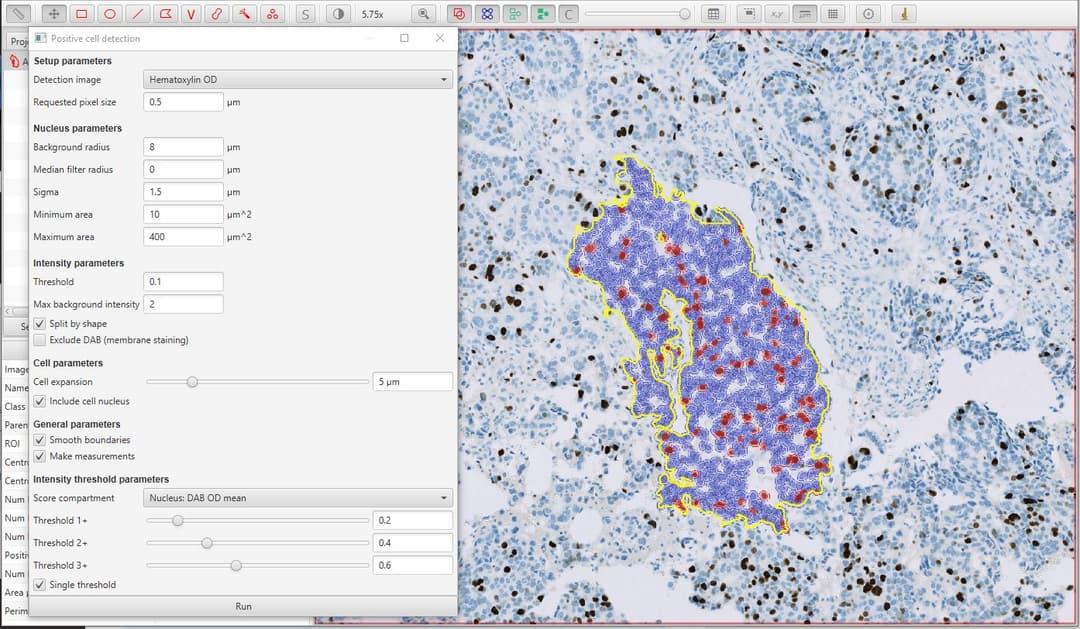Click the intensity Threshold 0.1 field
This screenshot has height=629, width=1080.
coord(183,281)
